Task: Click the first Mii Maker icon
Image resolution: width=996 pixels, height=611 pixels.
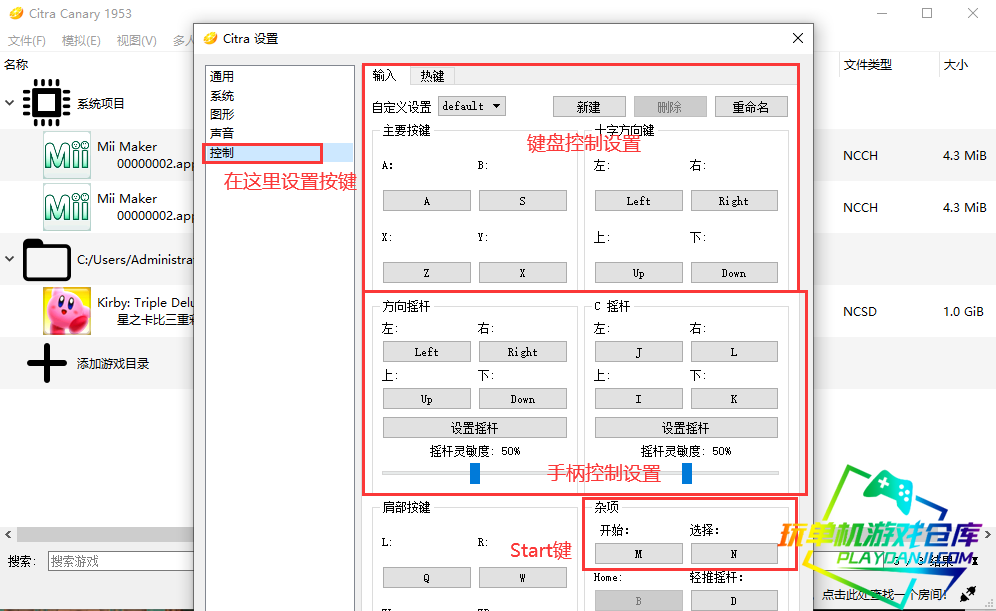Action: click(x=67, y=155)
